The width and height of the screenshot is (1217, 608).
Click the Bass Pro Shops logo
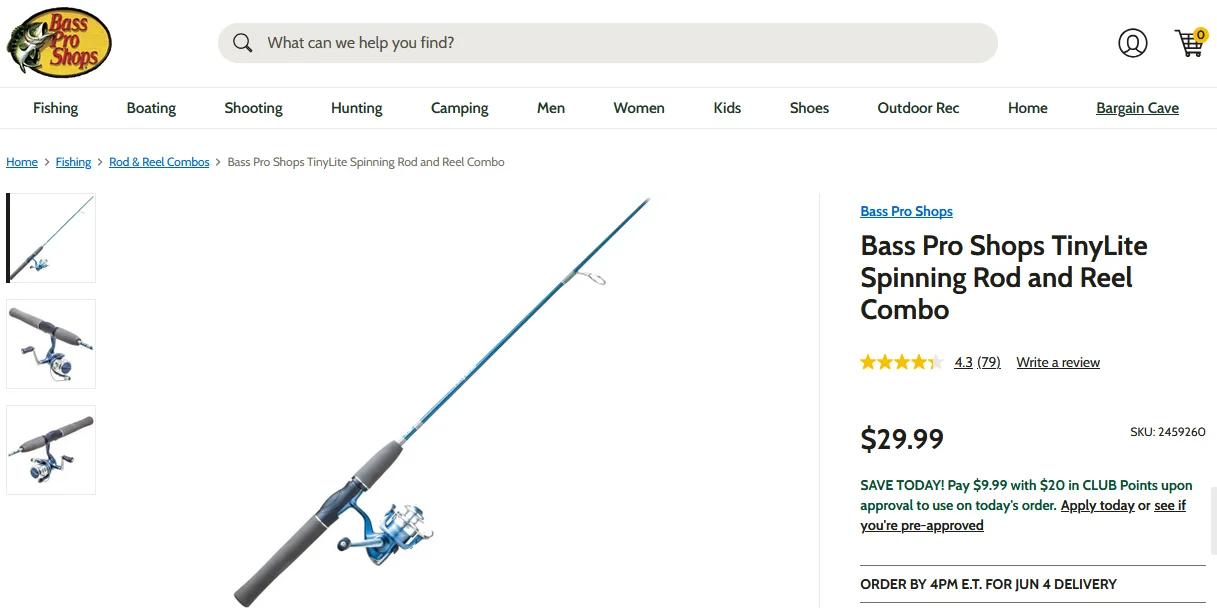(59, 43)
